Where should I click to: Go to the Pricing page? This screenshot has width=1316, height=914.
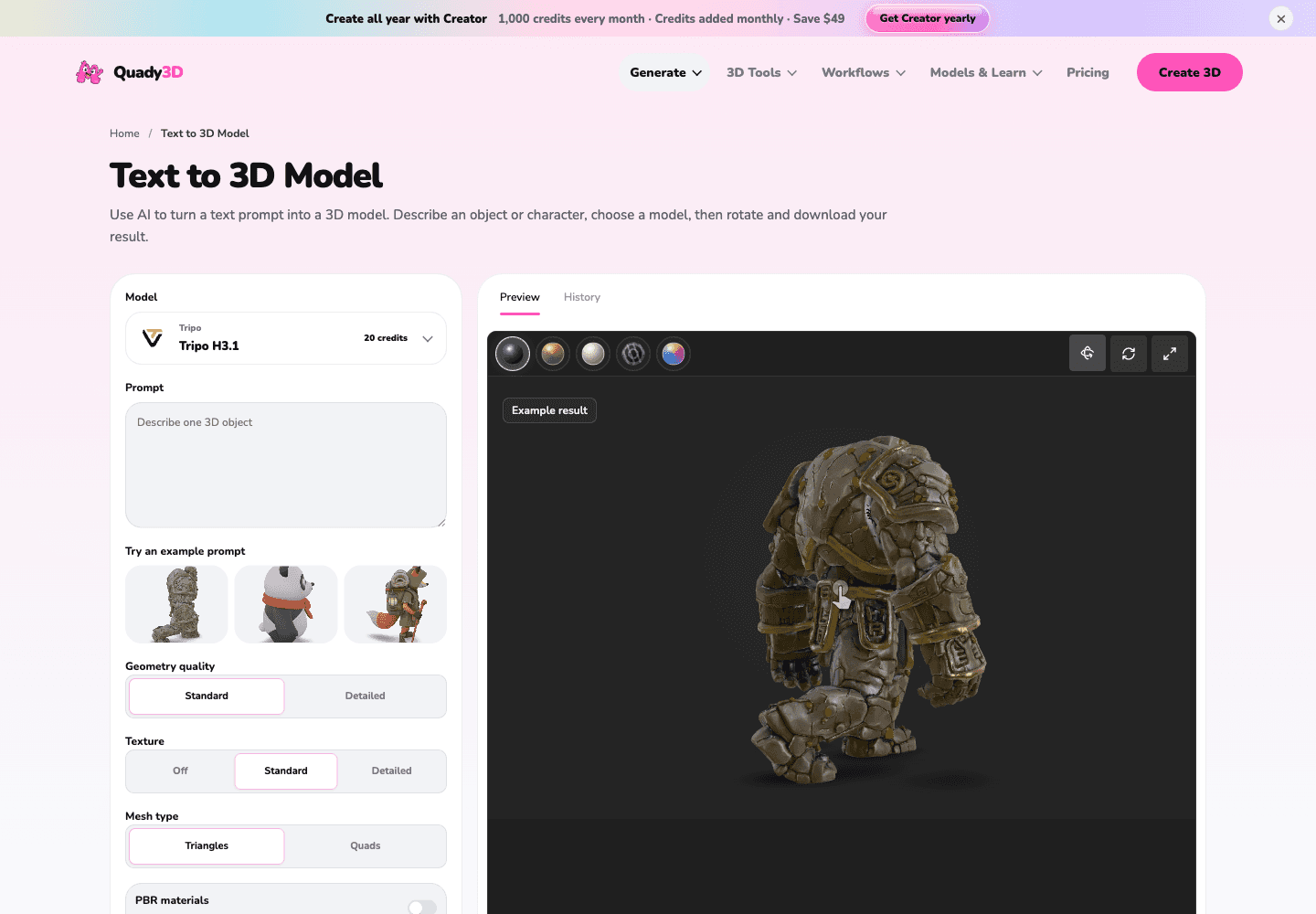[1088, 72]
